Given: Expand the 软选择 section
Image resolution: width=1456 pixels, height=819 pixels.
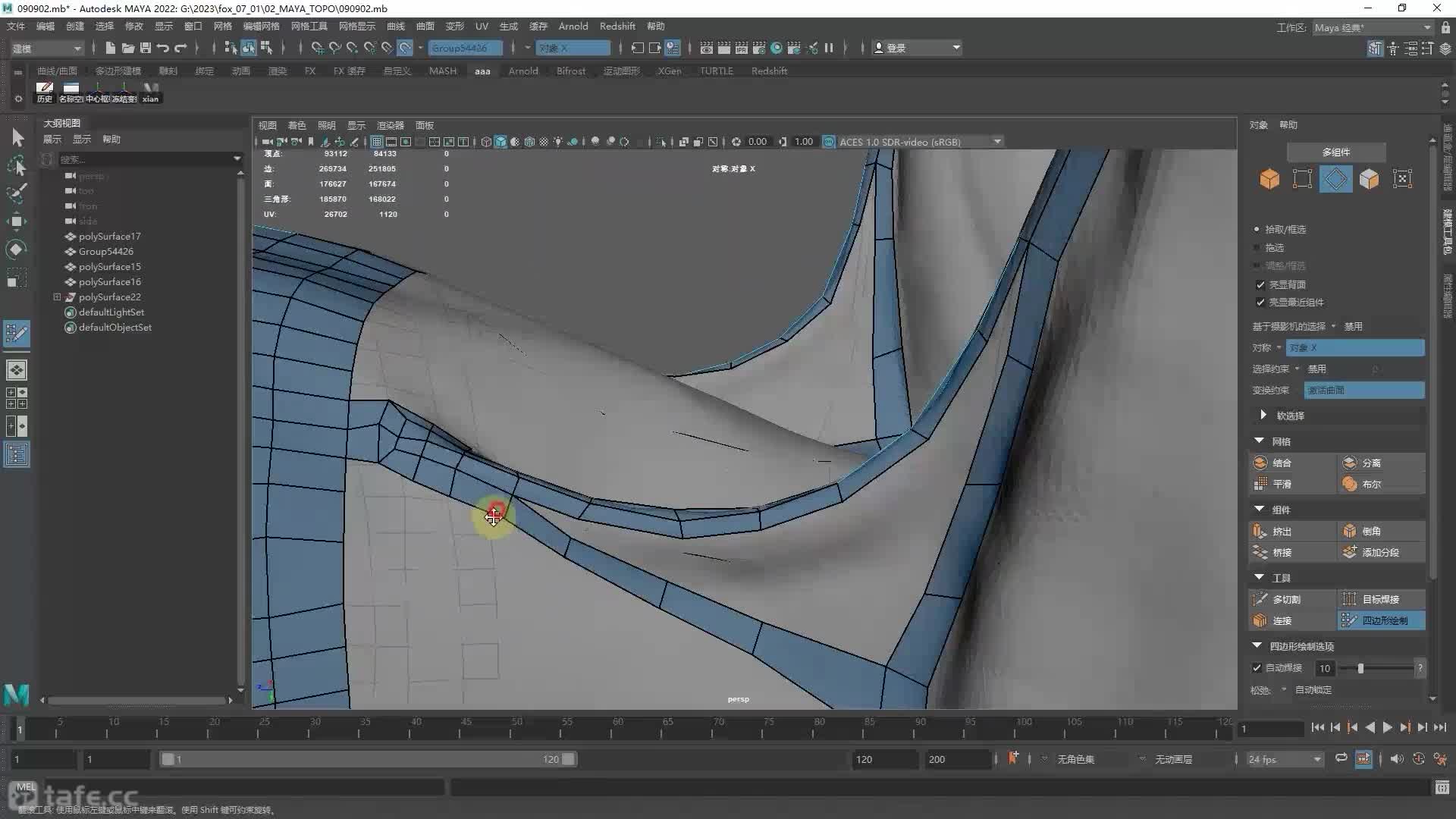Looking at the screenshot, I should [x=1263, y=415].
